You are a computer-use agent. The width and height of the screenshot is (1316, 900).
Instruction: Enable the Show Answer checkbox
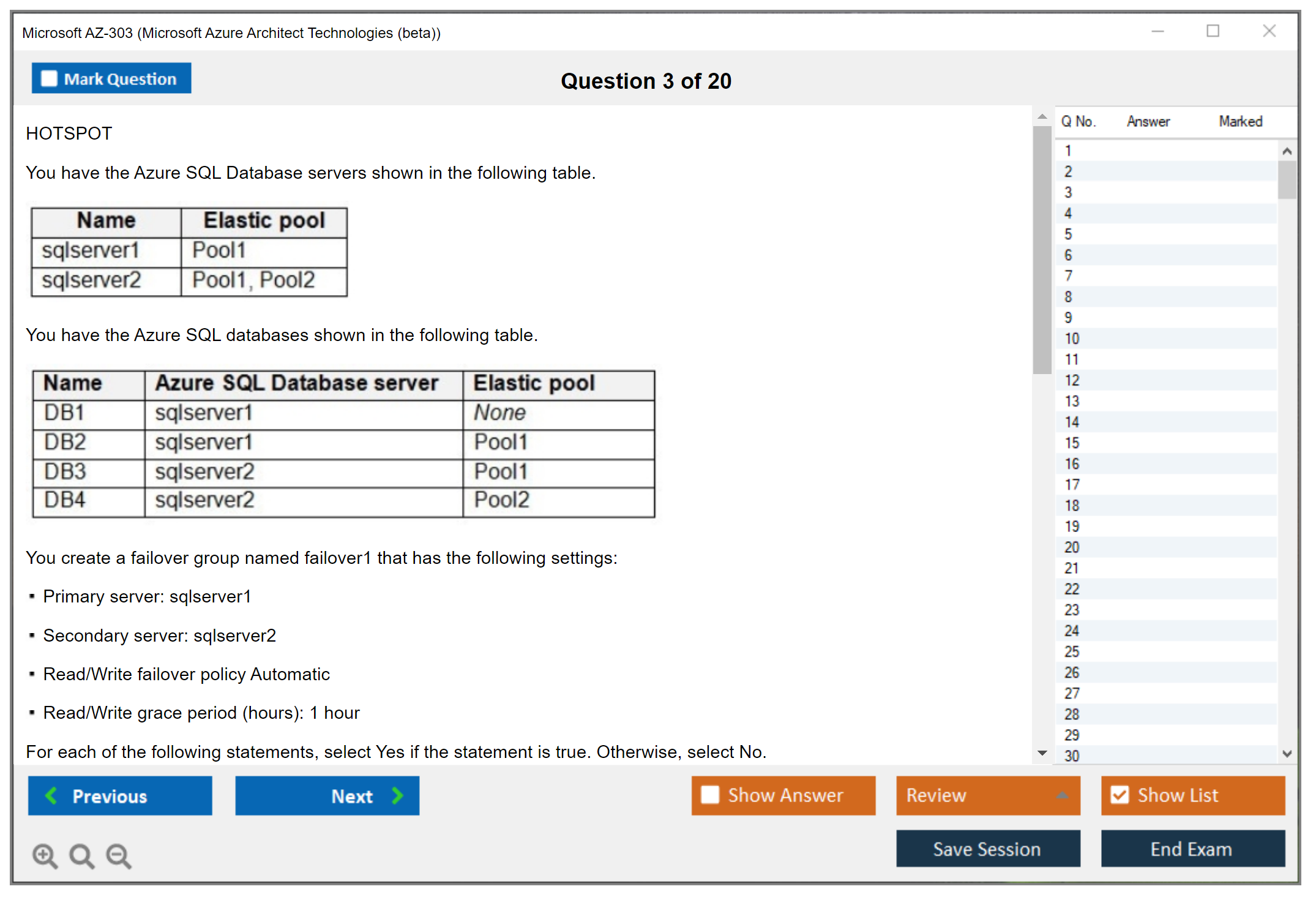point(710,795)
